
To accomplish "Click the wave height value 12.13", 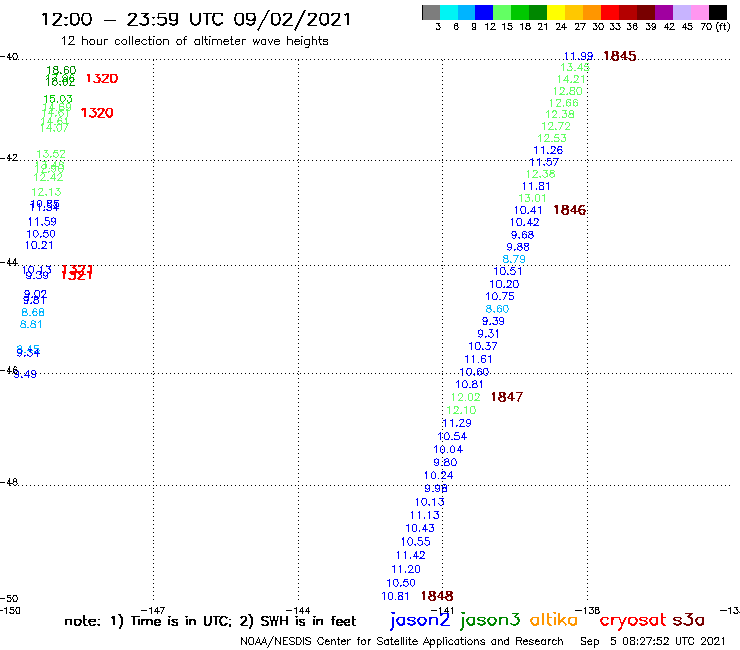I will tap(46, 192).
